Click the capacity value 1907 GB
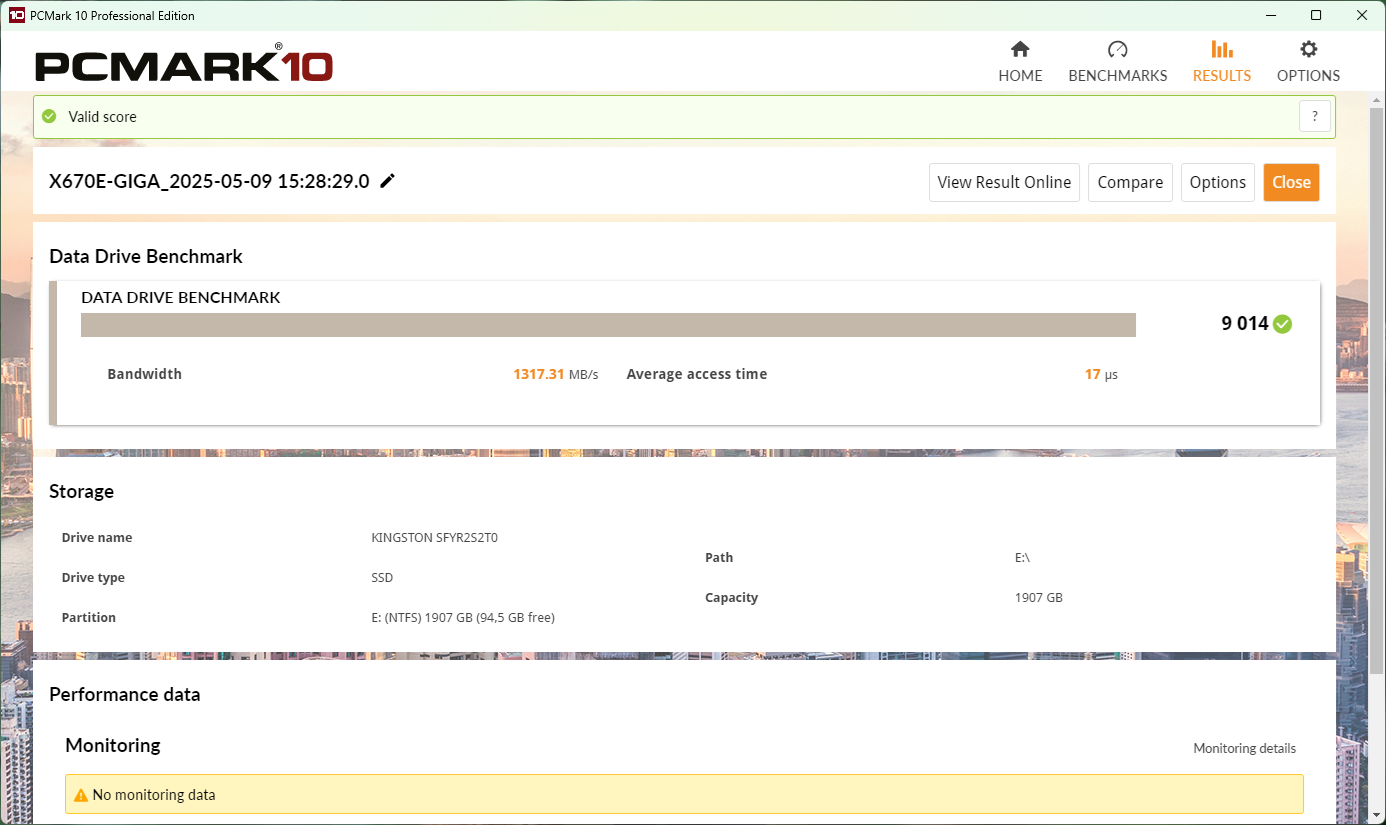This screenshot has height=825, width=1386. (x=1039, y=597)
